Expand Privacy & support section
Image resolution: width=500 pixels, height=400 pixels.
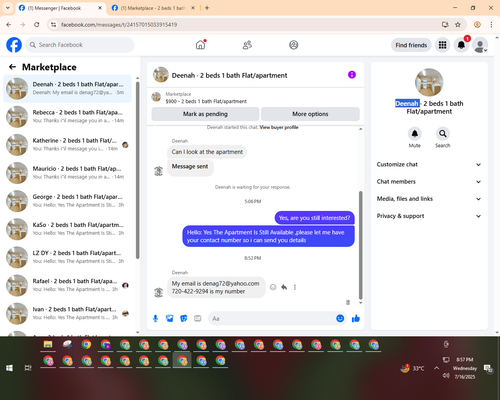click(x=429, y=216)
